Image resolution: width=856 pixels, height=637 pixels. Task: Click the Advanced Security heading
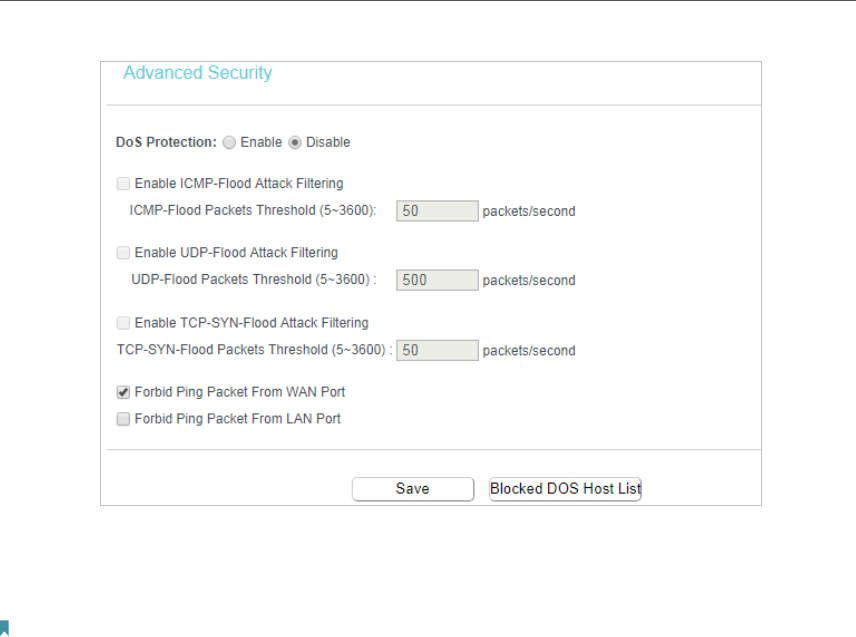[198, 73]
